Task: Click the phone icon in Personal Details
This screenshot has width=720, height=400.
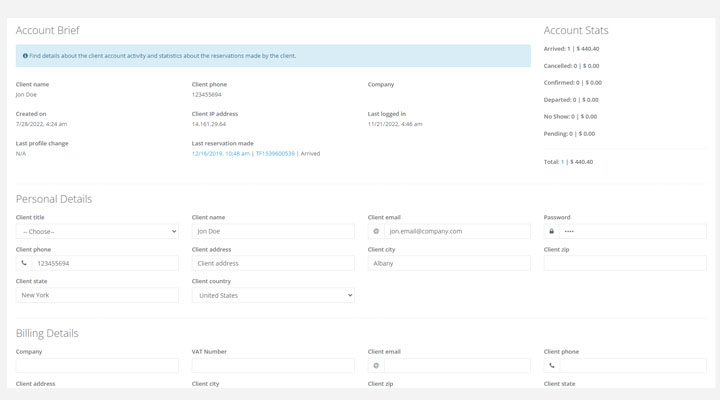Action: pos(24,263)
